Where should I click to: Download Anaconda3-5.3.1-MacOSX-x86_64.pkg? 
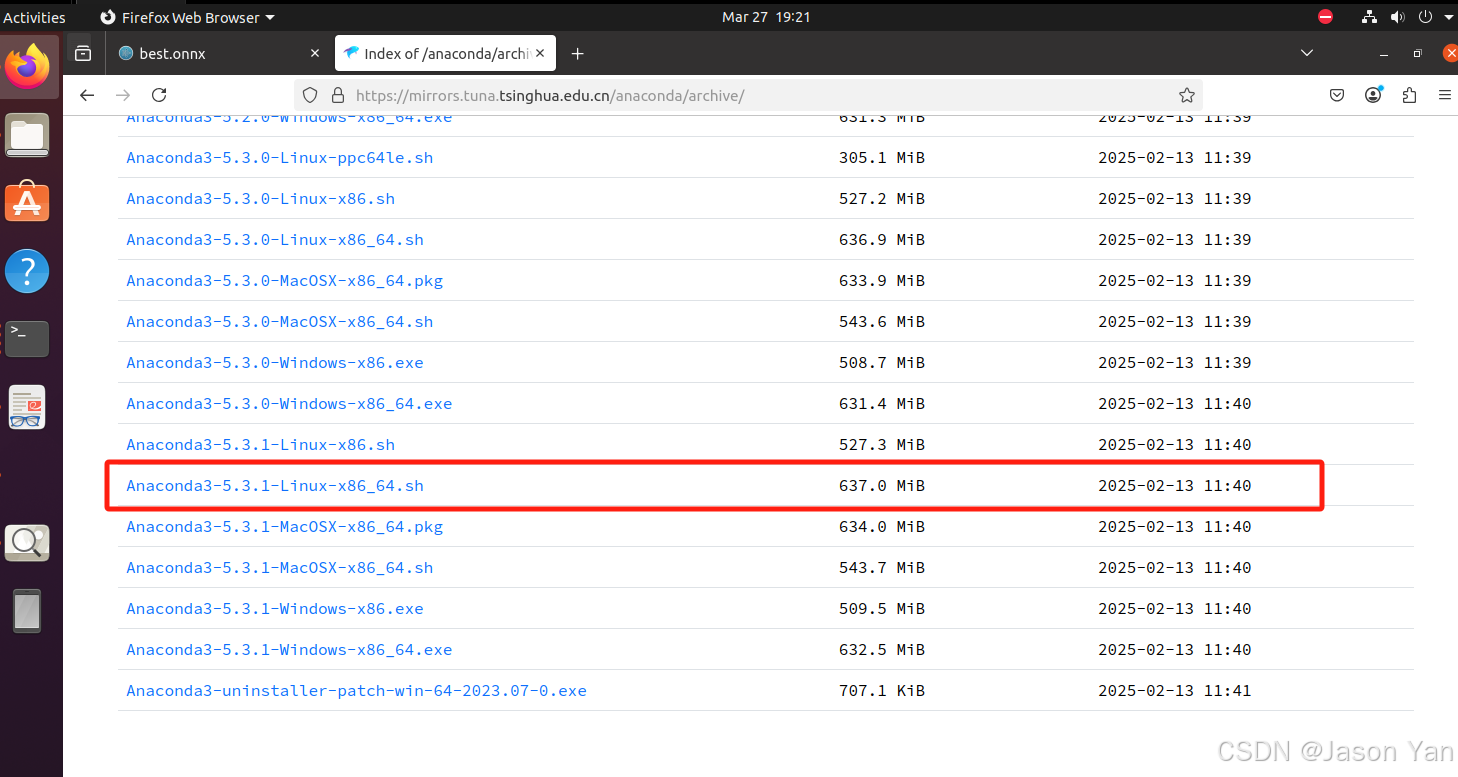point(285,527)
